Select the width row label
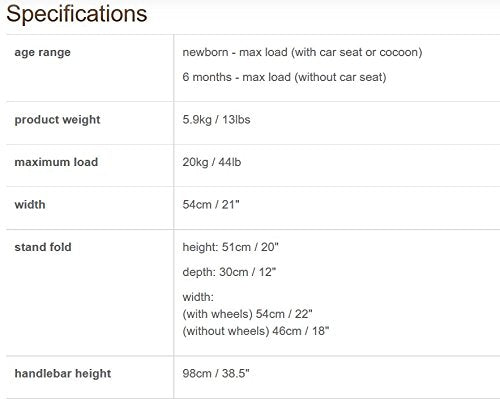The image size is (500, 399). tap(30, 204)
